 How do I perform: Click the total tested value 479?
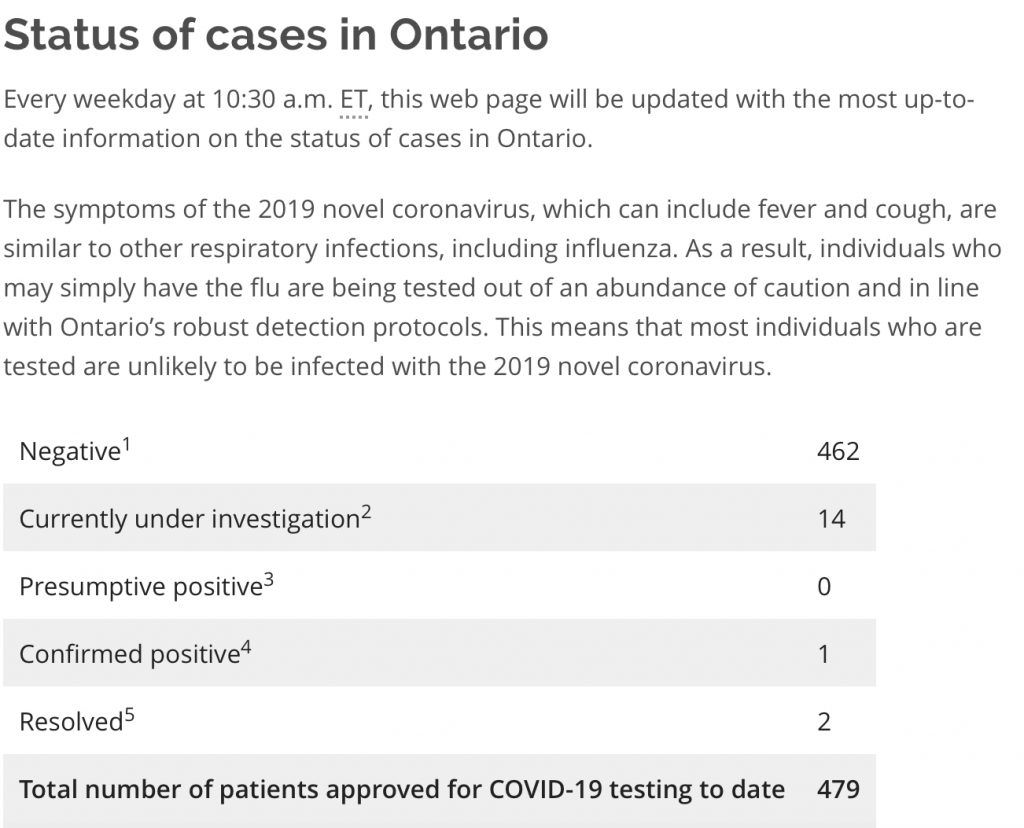pyautogui.click(x=838, y=789)
